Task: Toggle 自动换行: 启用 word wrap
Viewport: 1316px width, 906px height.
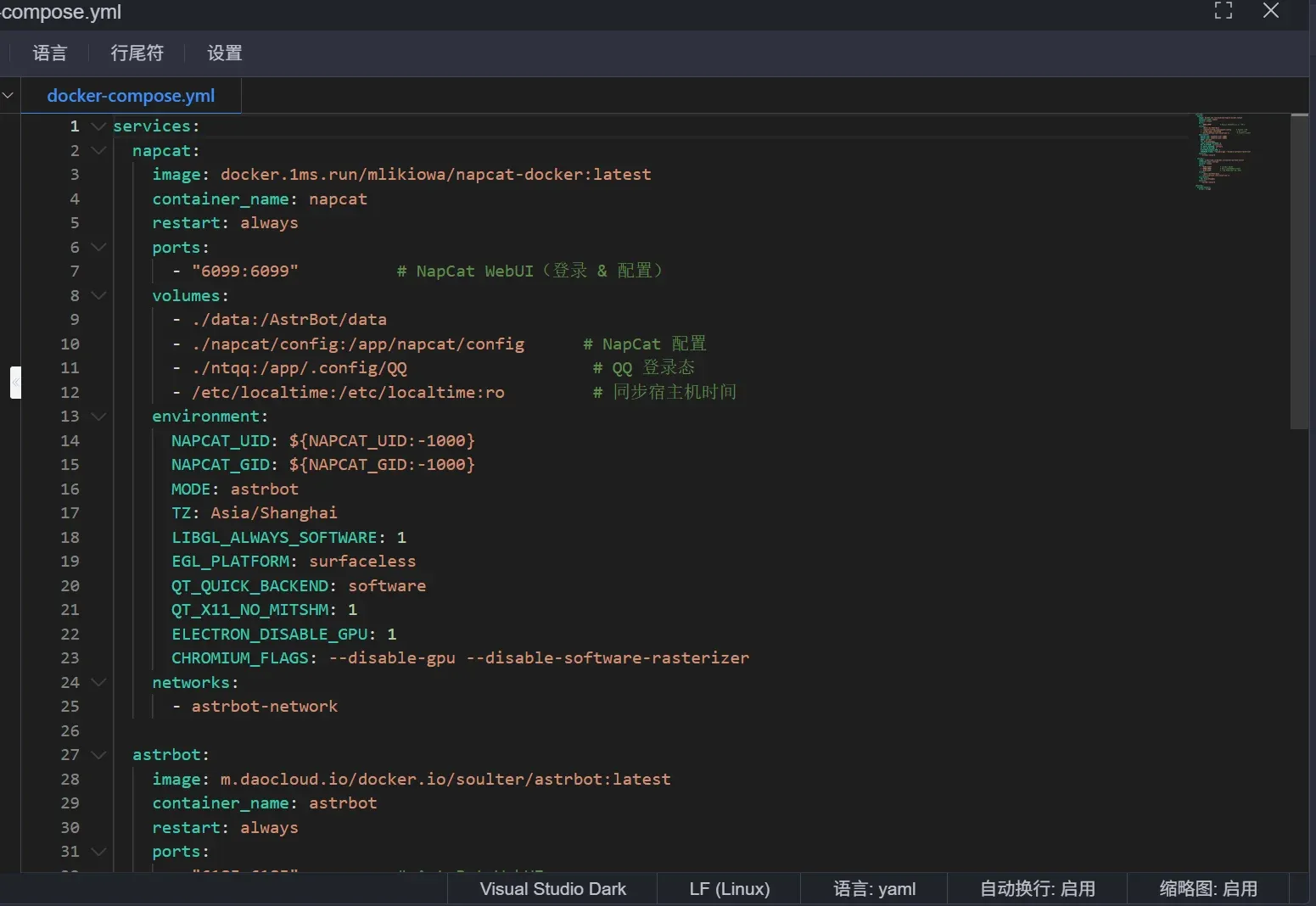Action: (x=1038, y=889)
